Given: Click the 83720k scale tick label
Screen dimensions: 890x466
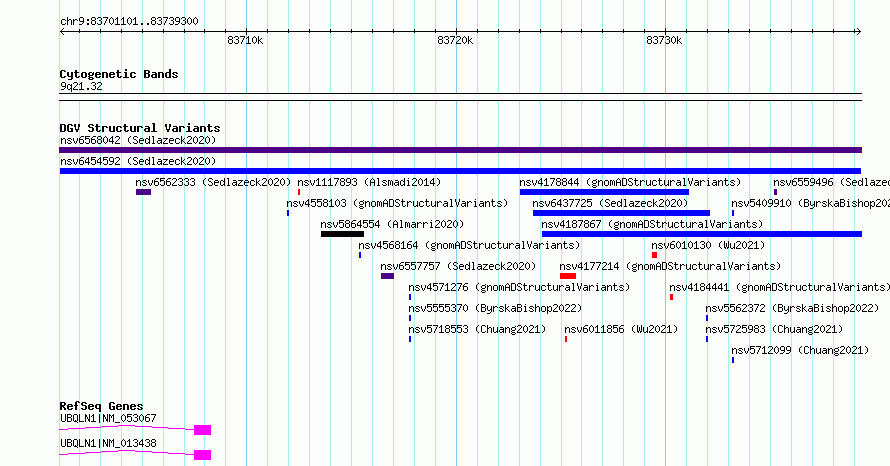Looking at the screenshot, I should click(455, 40).
